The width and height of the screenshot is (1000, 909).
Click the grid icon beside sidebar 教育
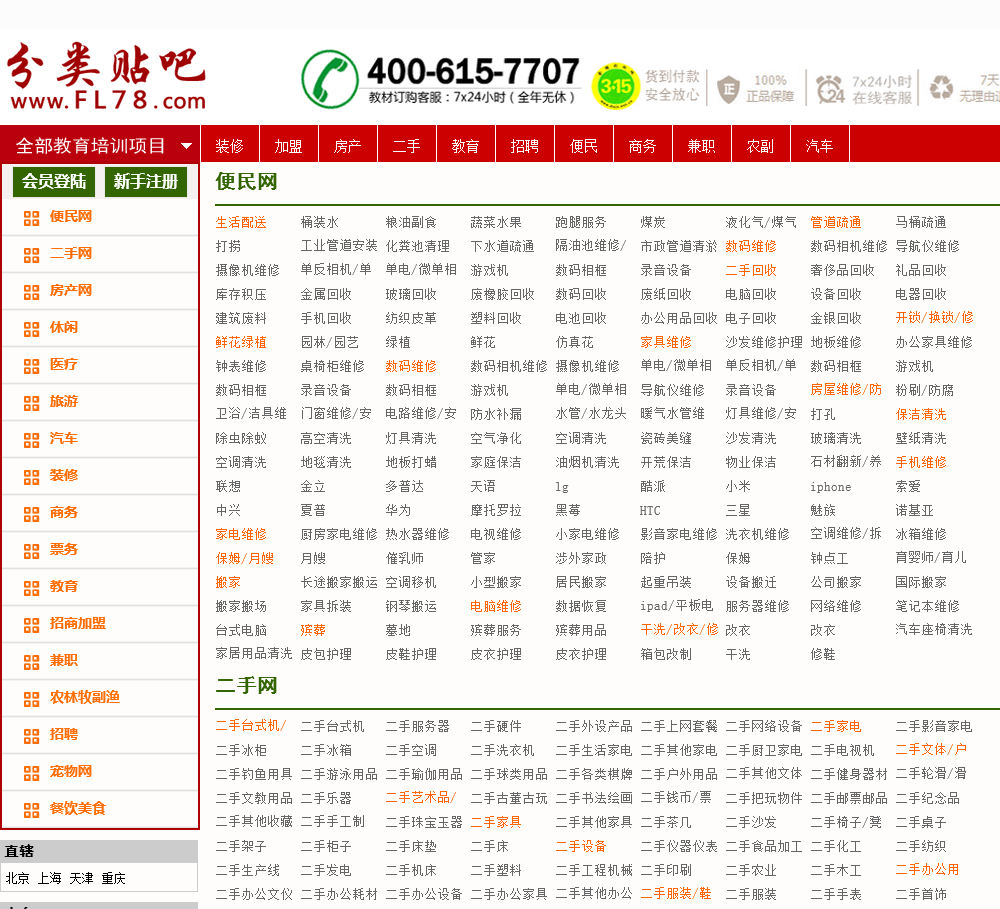(x=31, y=588)
